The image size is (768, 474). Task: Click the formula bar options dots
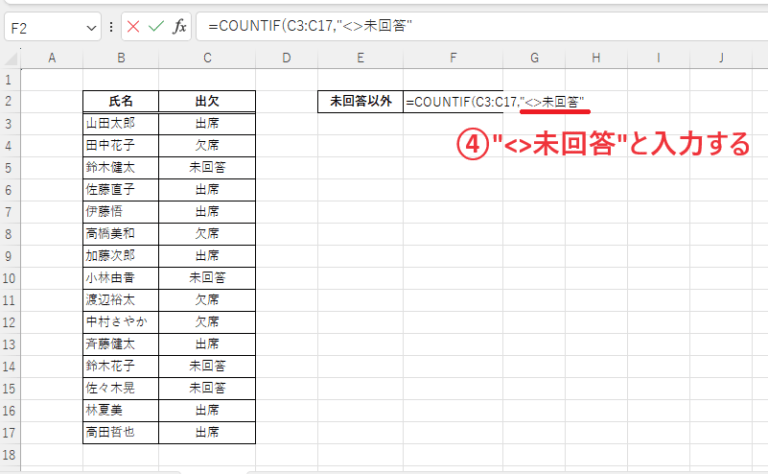[112, 27]
